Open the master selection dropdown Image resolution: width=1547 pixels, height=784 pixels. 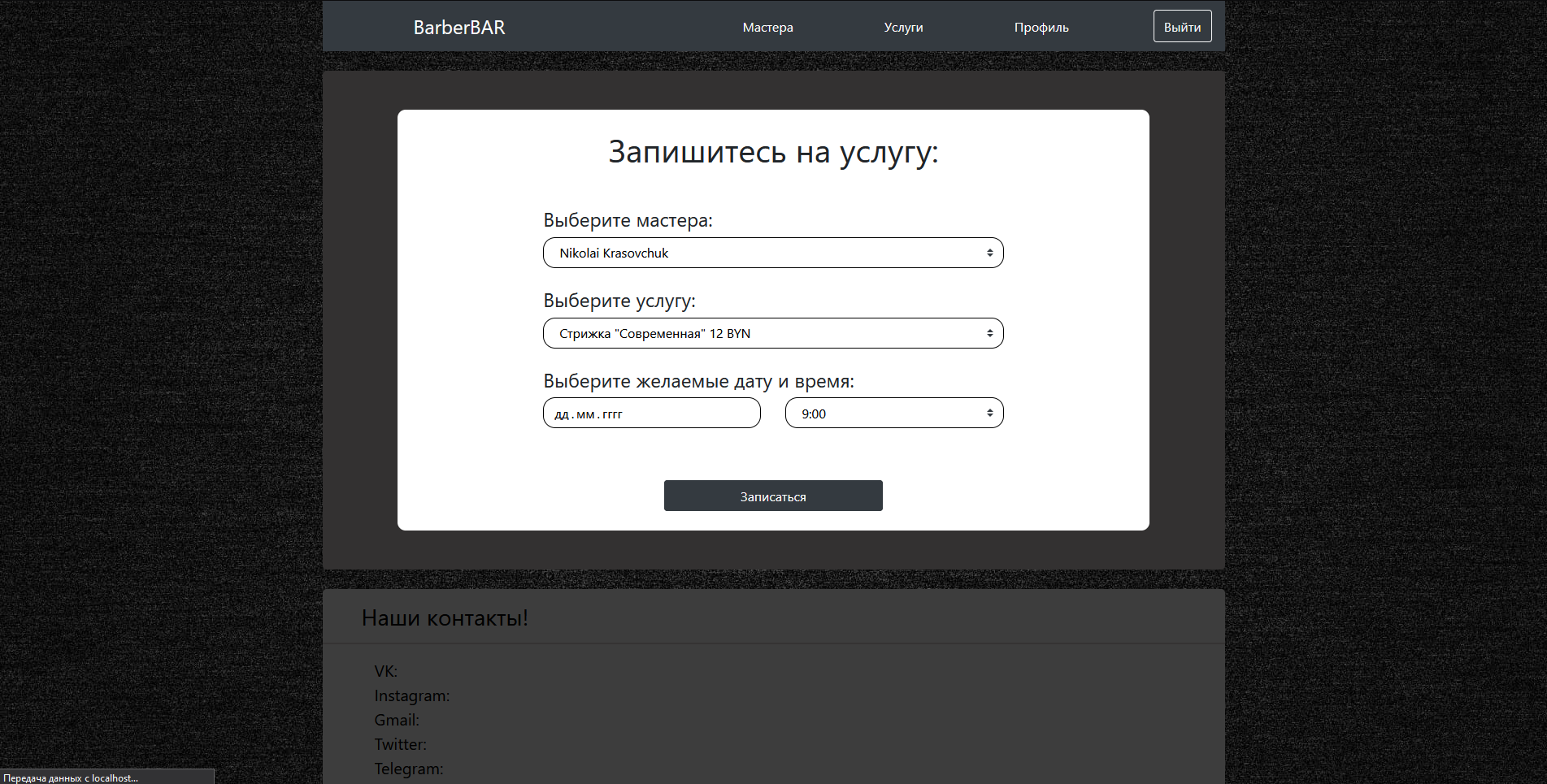[772, 253]
